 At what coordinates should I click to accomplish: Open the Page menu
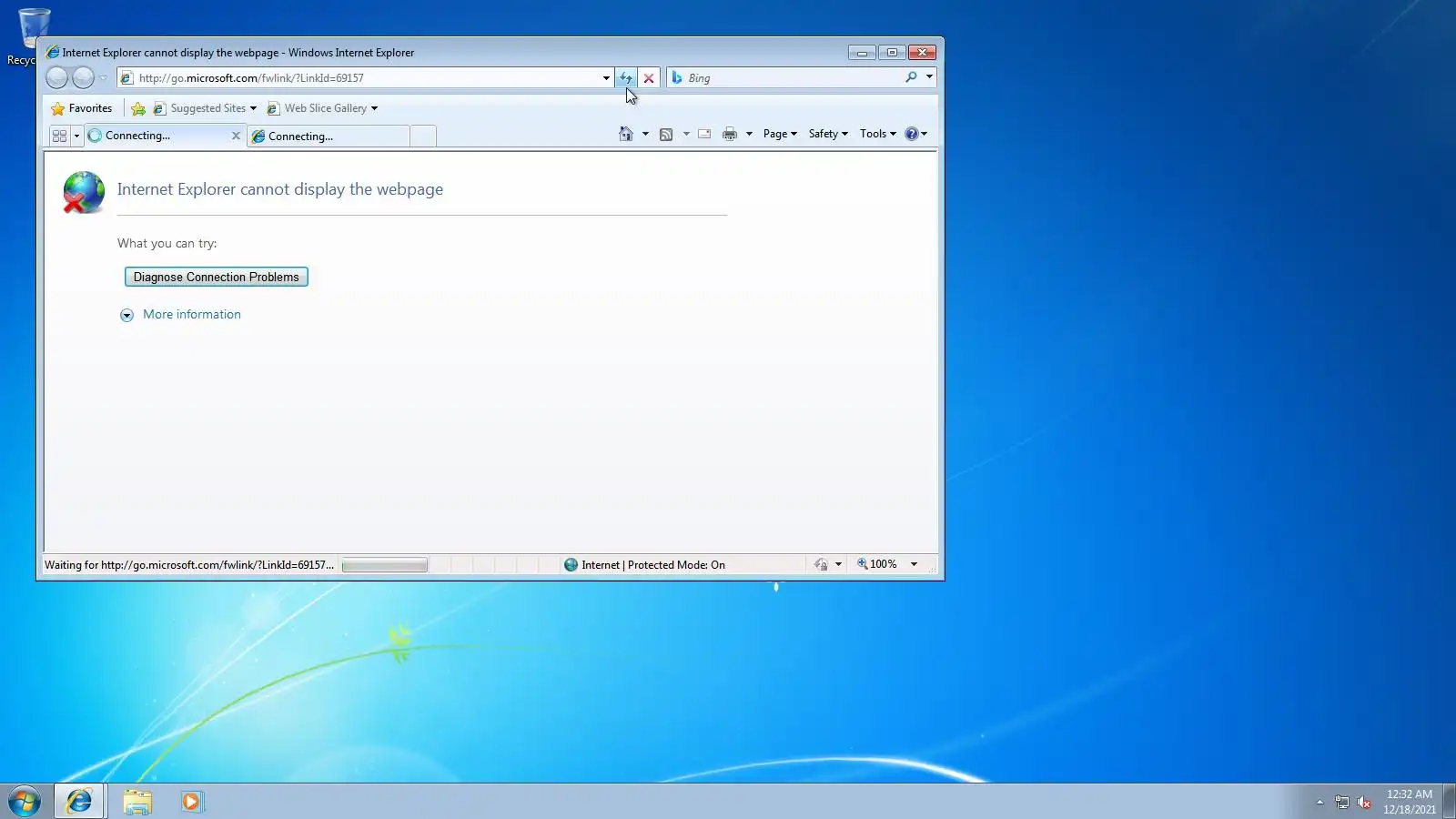coord(780,134)
